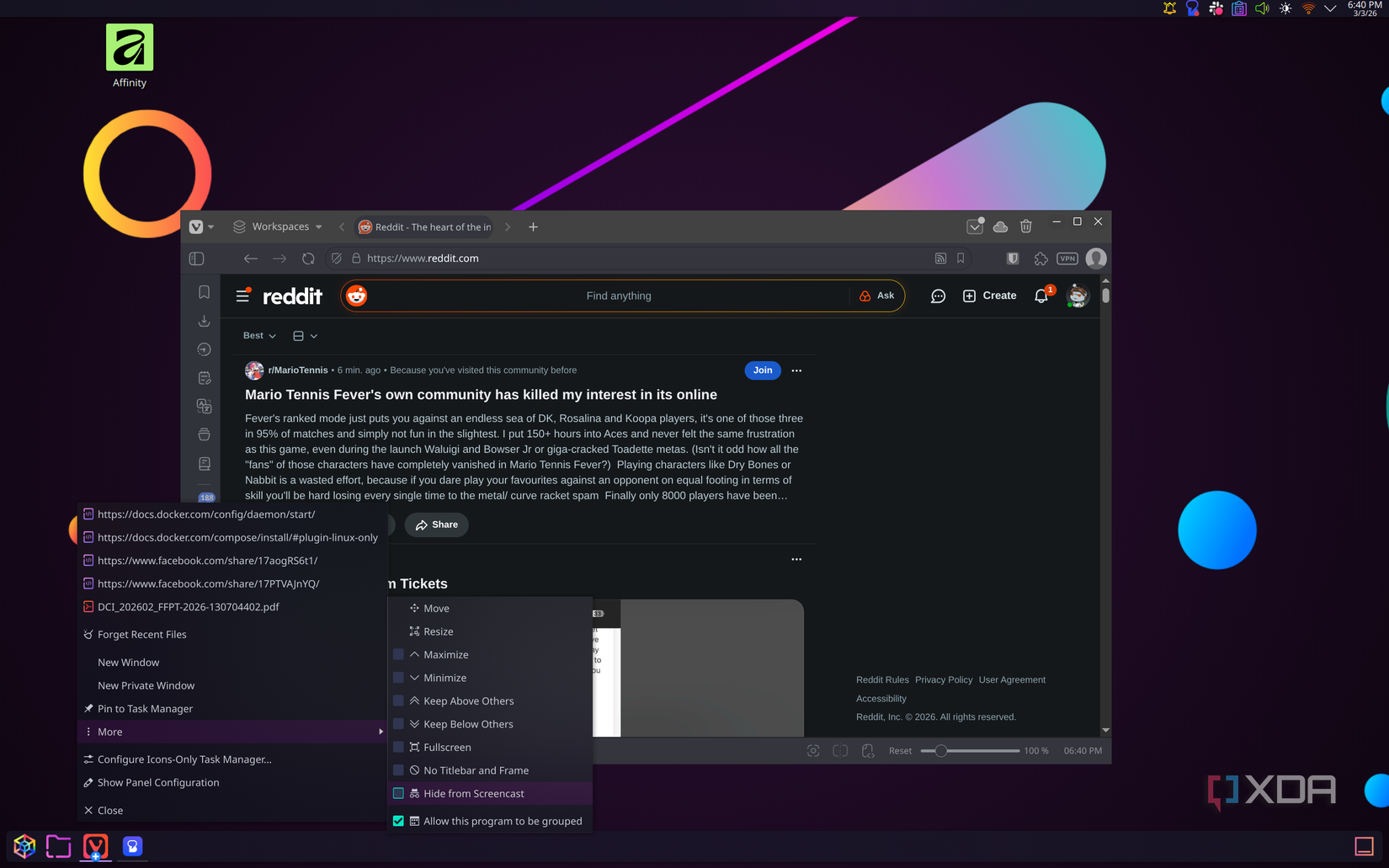Select Forget Recent Files
1389x868 pixels.
point(231,635)
